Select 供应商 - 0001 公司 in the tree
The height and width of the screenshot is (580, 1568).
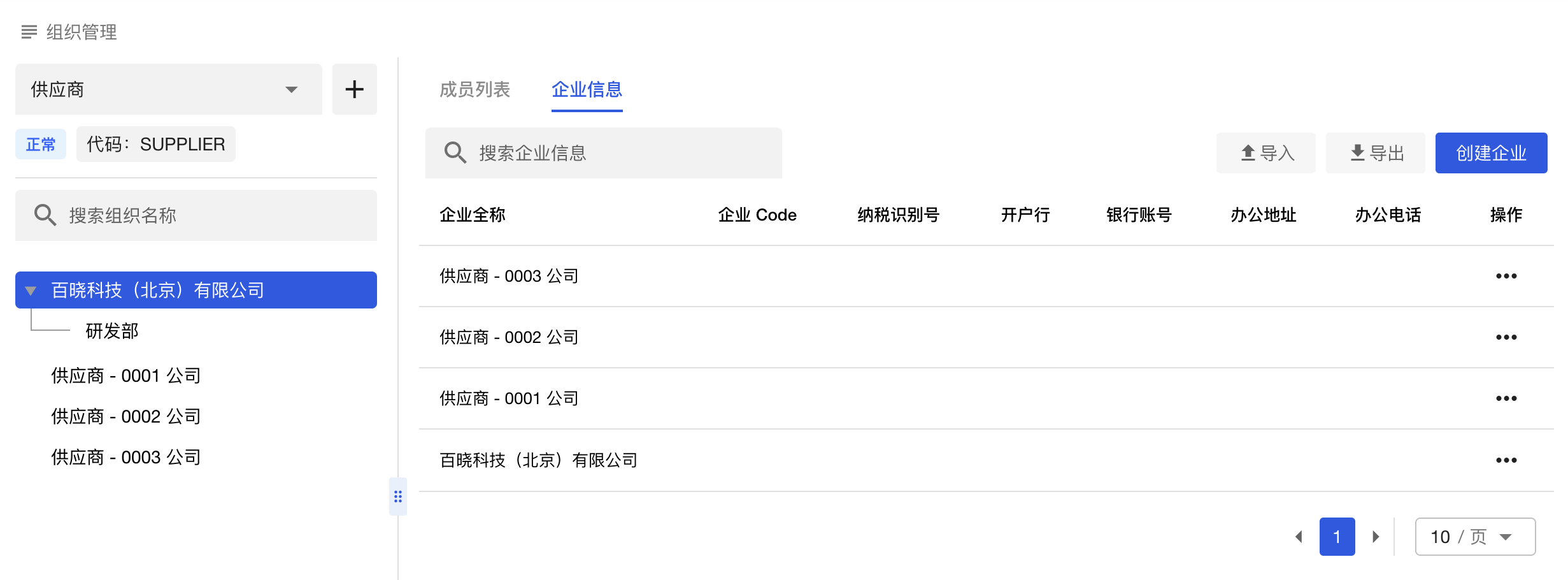click(x=126, y=375)
